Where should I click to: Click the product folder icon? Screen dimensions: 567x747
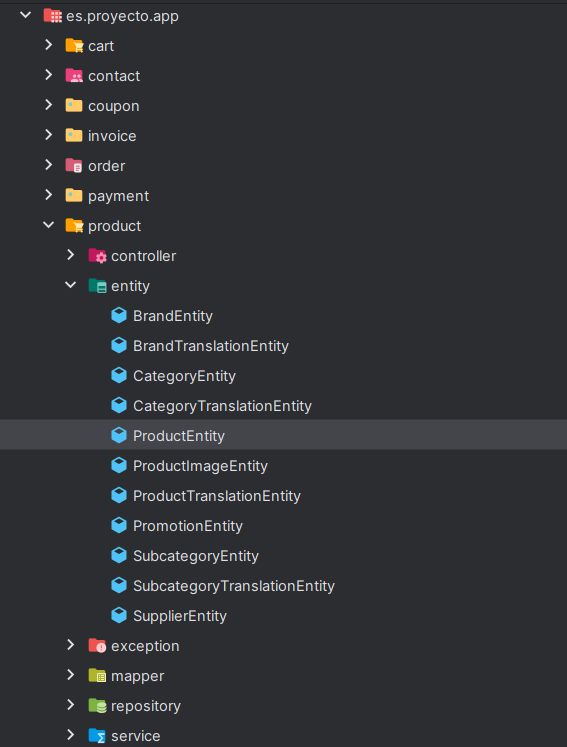(x=74, y=225)
